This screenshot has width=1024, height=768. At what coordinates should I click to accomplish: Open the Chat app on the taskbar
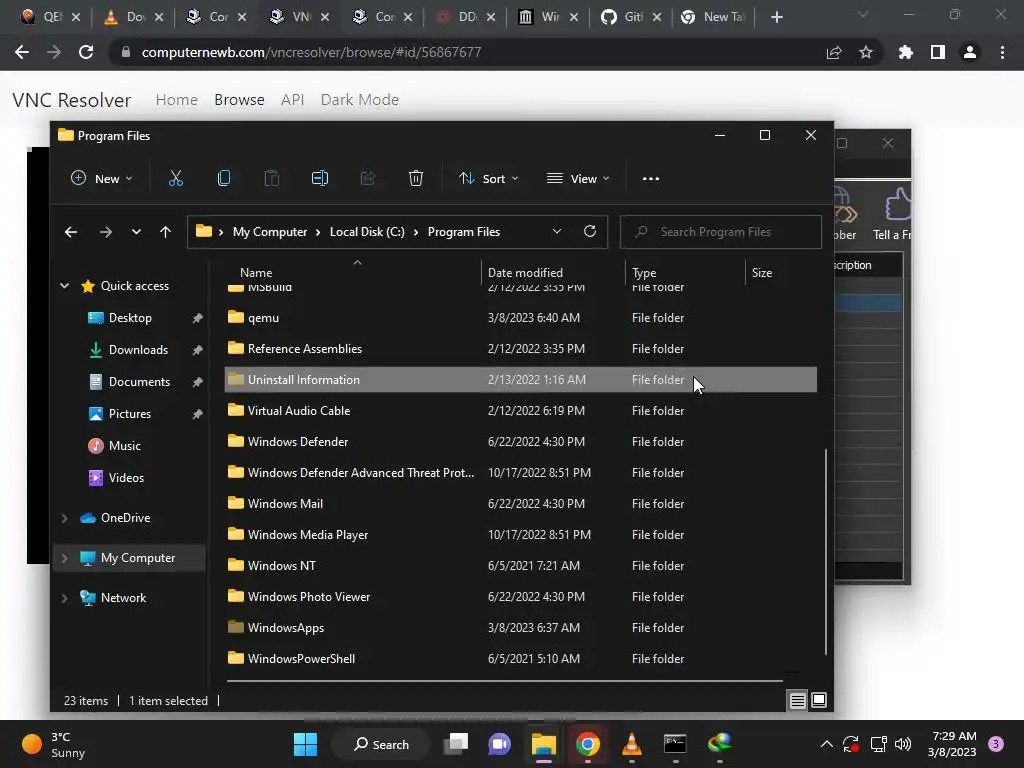point(500,744)
